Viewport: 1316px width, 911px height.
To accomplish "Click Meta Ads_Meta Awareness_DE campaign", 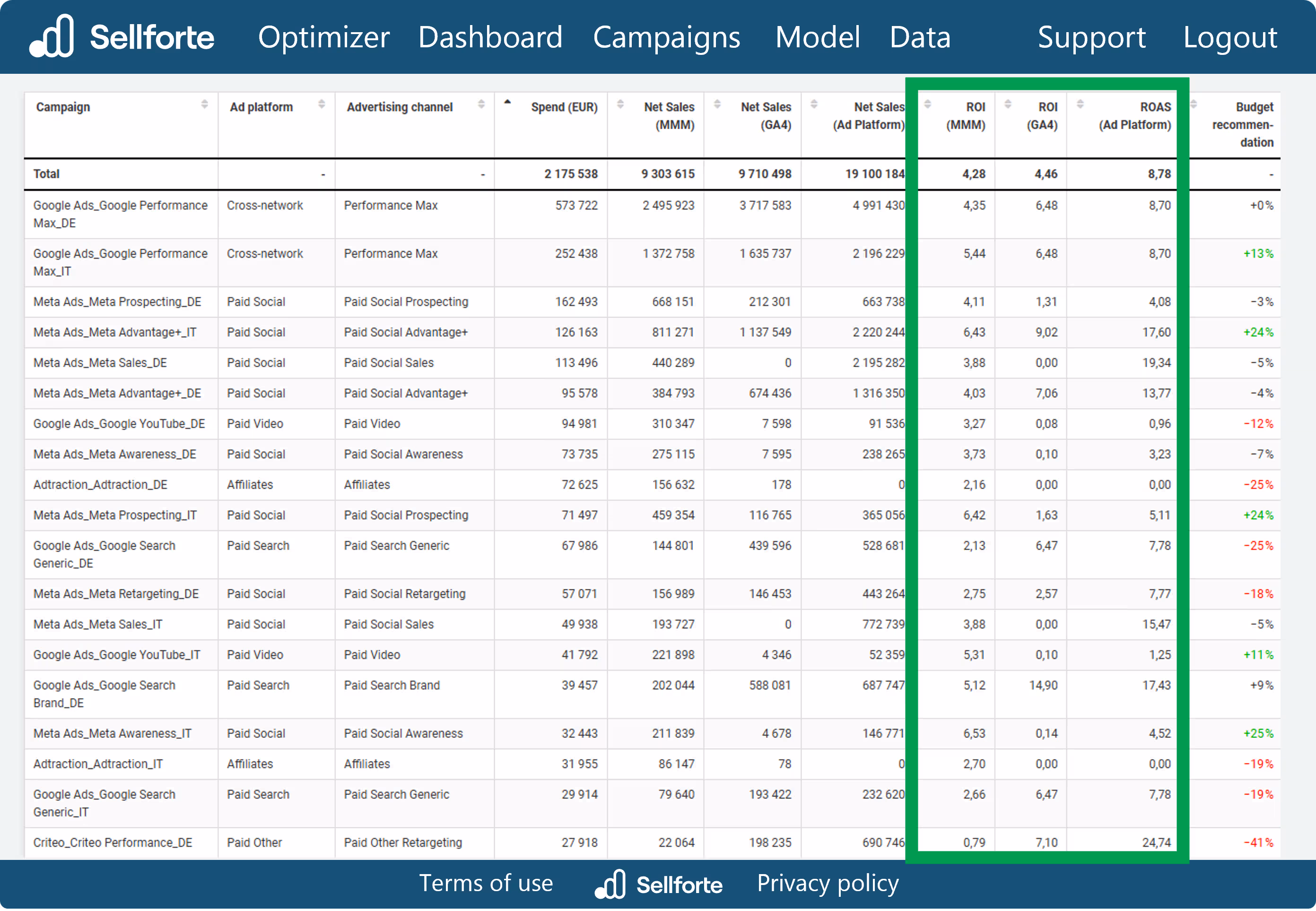I will click(x=115, y=455).
